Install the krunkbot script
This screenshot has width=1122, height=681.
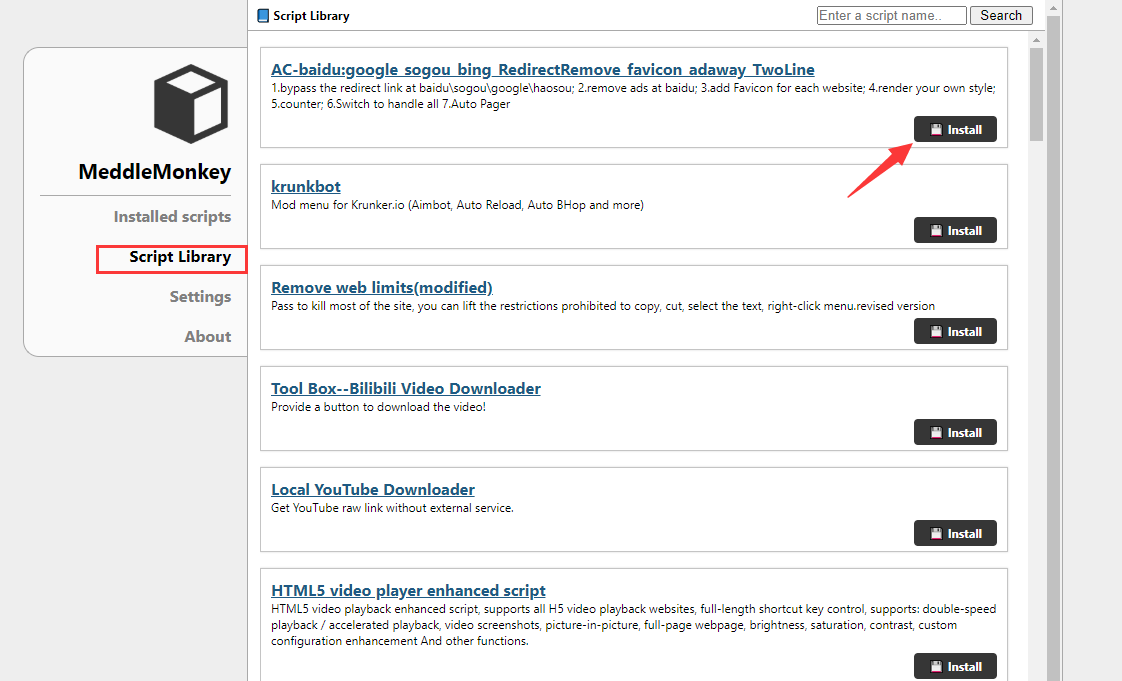955,230
